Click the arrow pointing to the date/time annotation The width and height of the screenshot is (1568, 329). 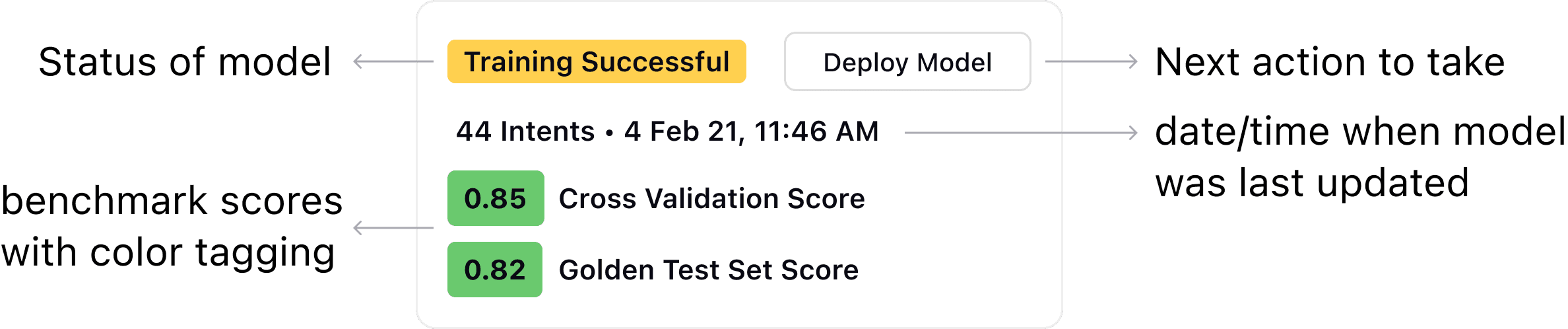pyautogui.click(x=1021, y=133)
